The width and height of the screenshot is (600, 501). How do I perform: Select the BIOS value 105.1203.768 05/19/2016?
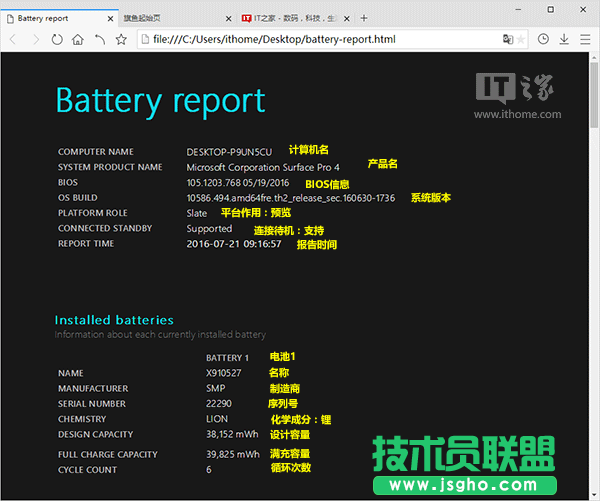coord(238,183)
